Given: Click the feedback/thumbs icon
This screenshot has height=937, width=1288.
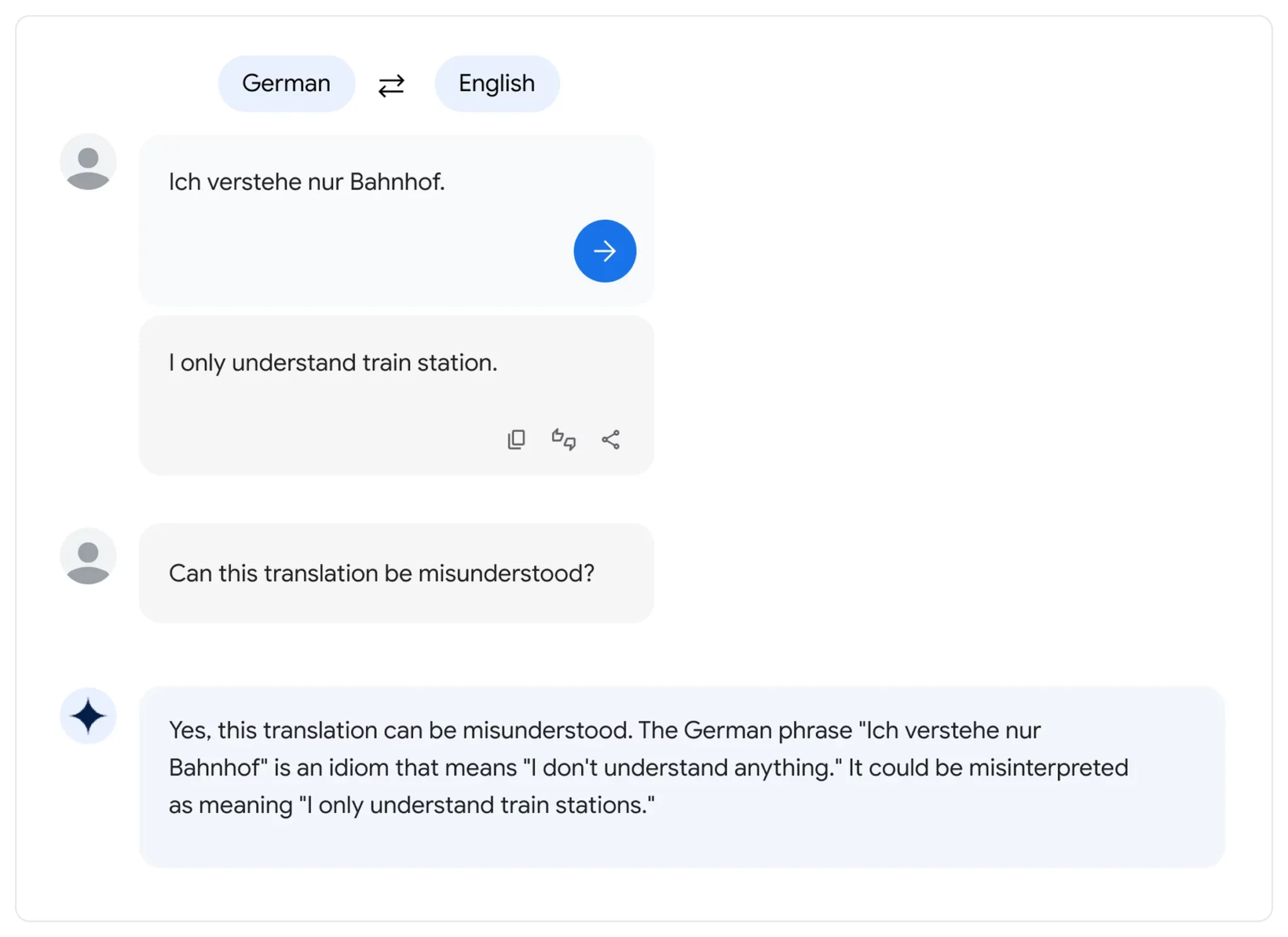Looking at the screenshot, I should 563,438.
